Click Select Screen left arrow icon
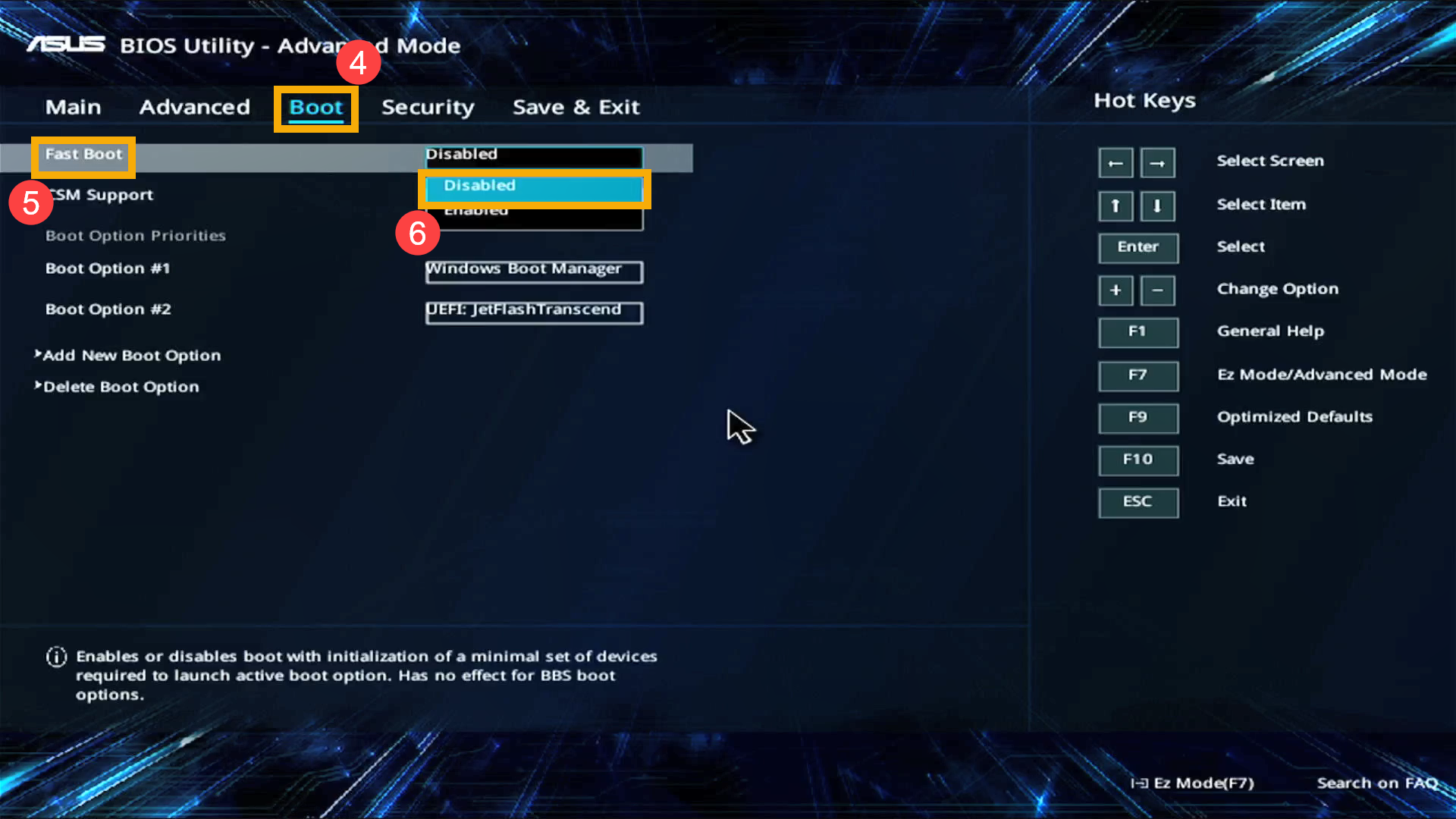 click(x=1116, y=162)
